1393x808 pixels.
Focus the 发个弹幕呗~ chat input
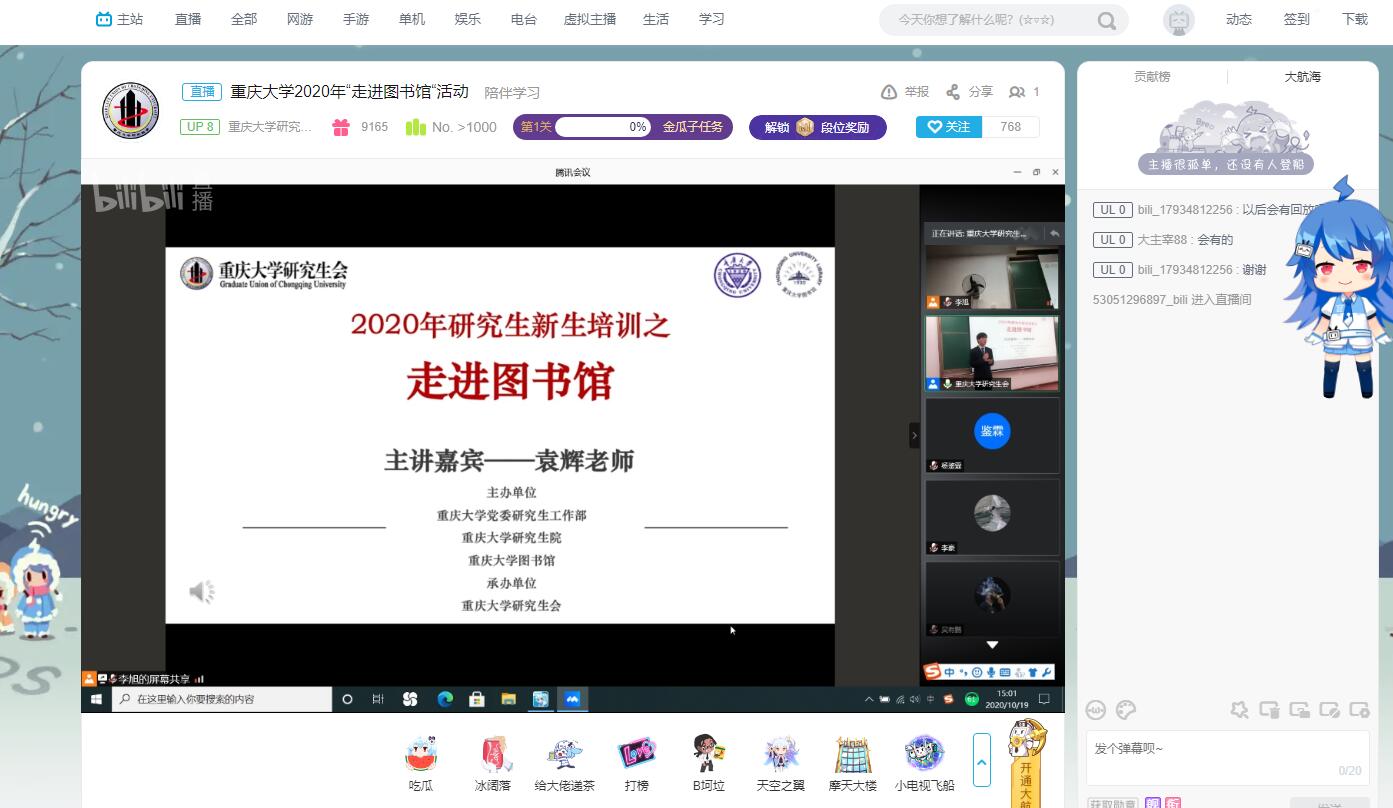[x=1227, y=758]
